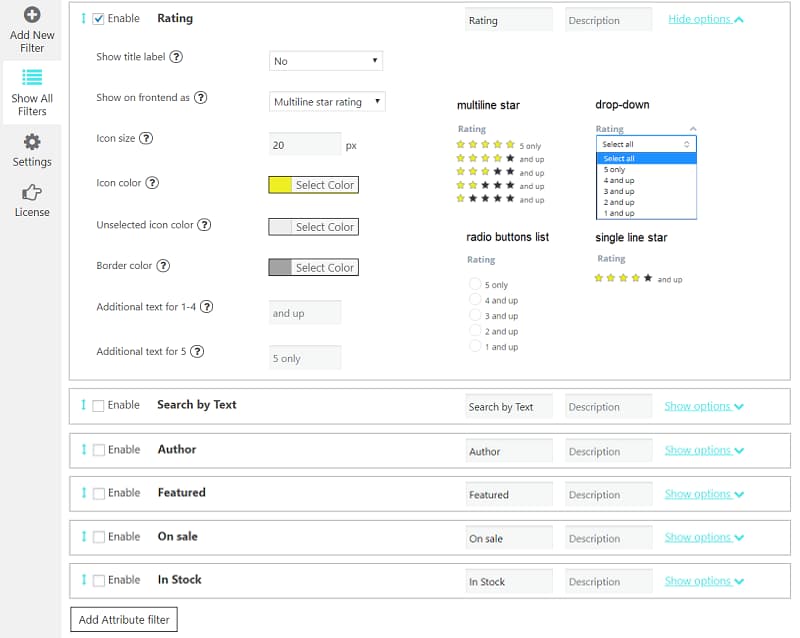Choose highlighted 'Select all' drop-down option
Image resolution: width=800 pixels, height=638 pixels.
646,159
